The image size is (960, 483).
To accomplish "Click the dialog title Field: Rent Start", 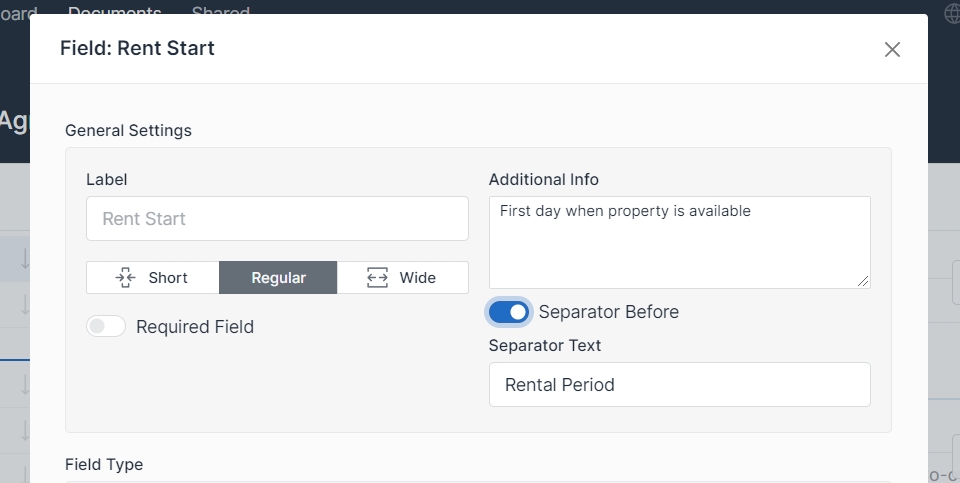I will [x=137, y=48].
